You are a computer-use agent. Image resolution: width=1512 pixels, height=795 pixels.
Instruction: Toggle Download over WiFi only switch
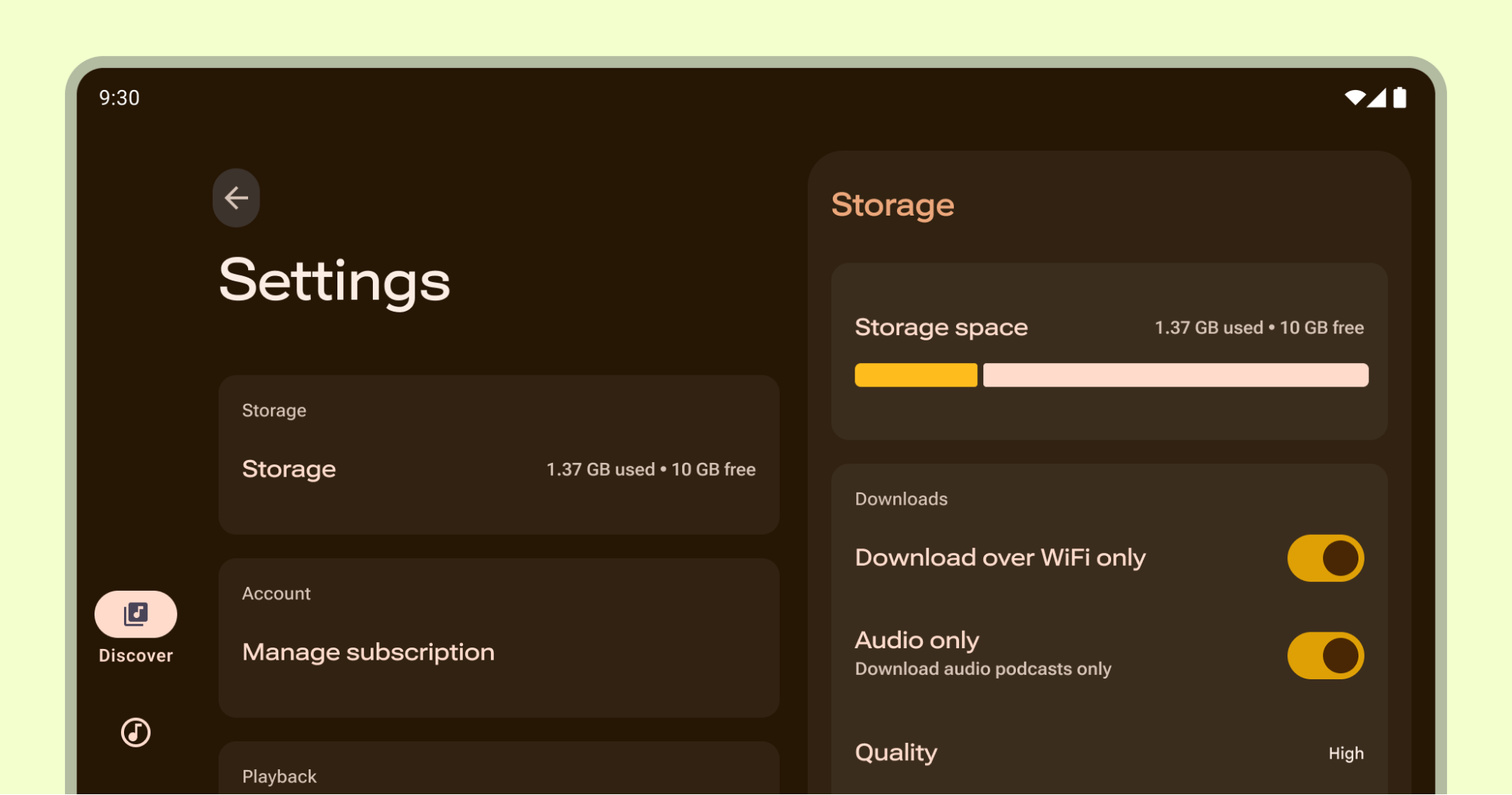pyautogui.click(x=1325, y=558)
